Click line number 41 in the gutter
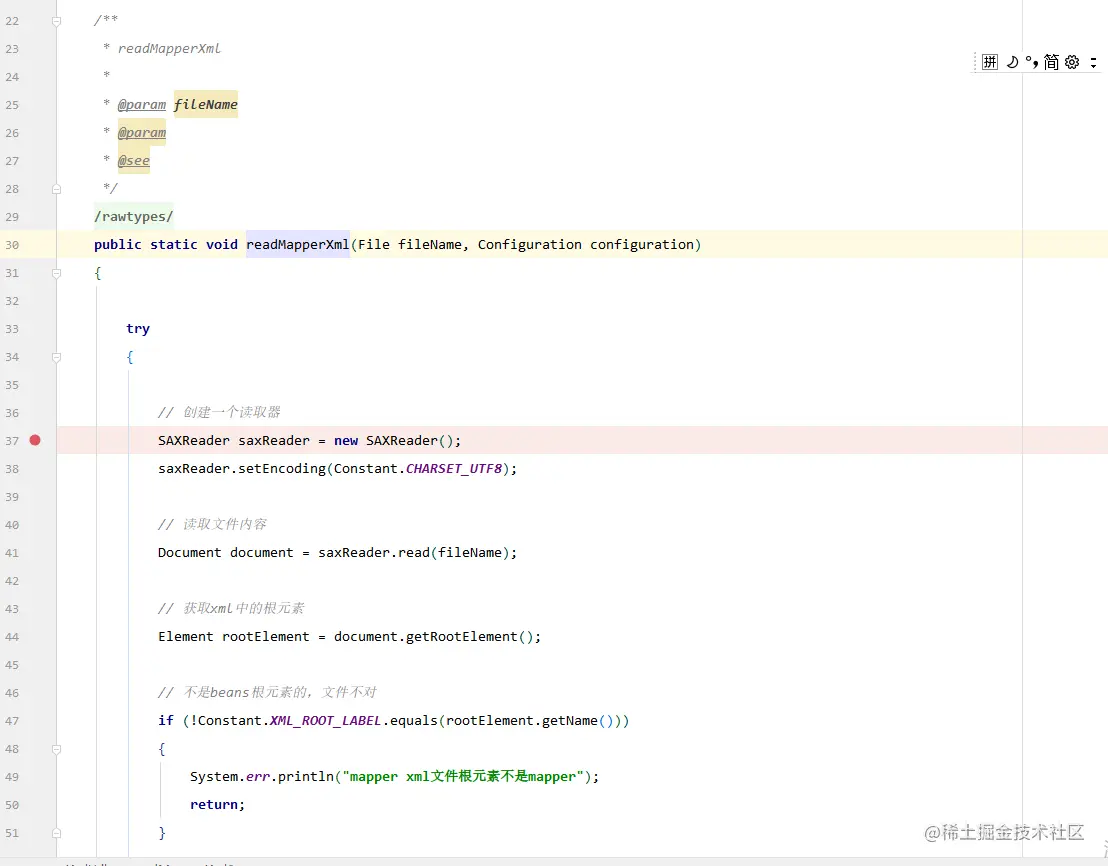Image resolution: width=1108 pixels, height=866 pixels. click(x=12, y=553)
